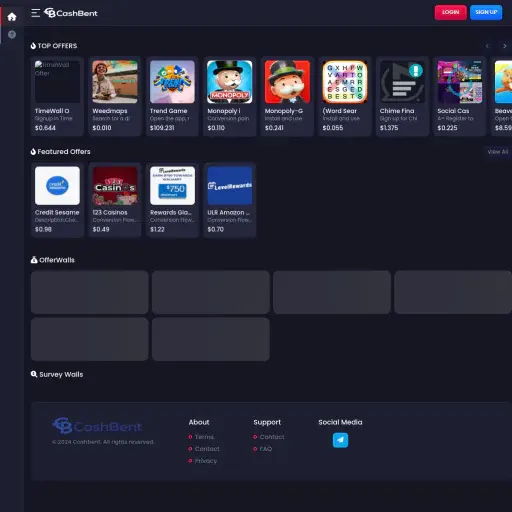Go to previous Top Offers with left arrow
The image size is (512, 512).
pyautogui.click(x=487, y=46)
